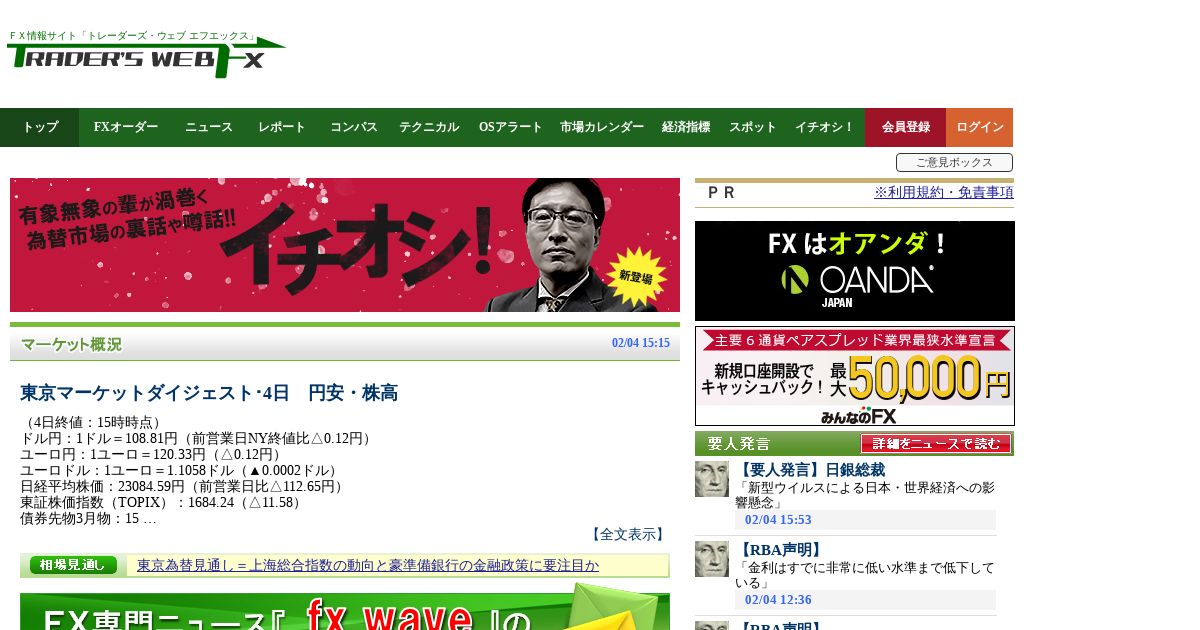This screenshot has height=630, width=1200.
Task: Click the みんなのFX cashback advertisement
Action: pos(855,376)
